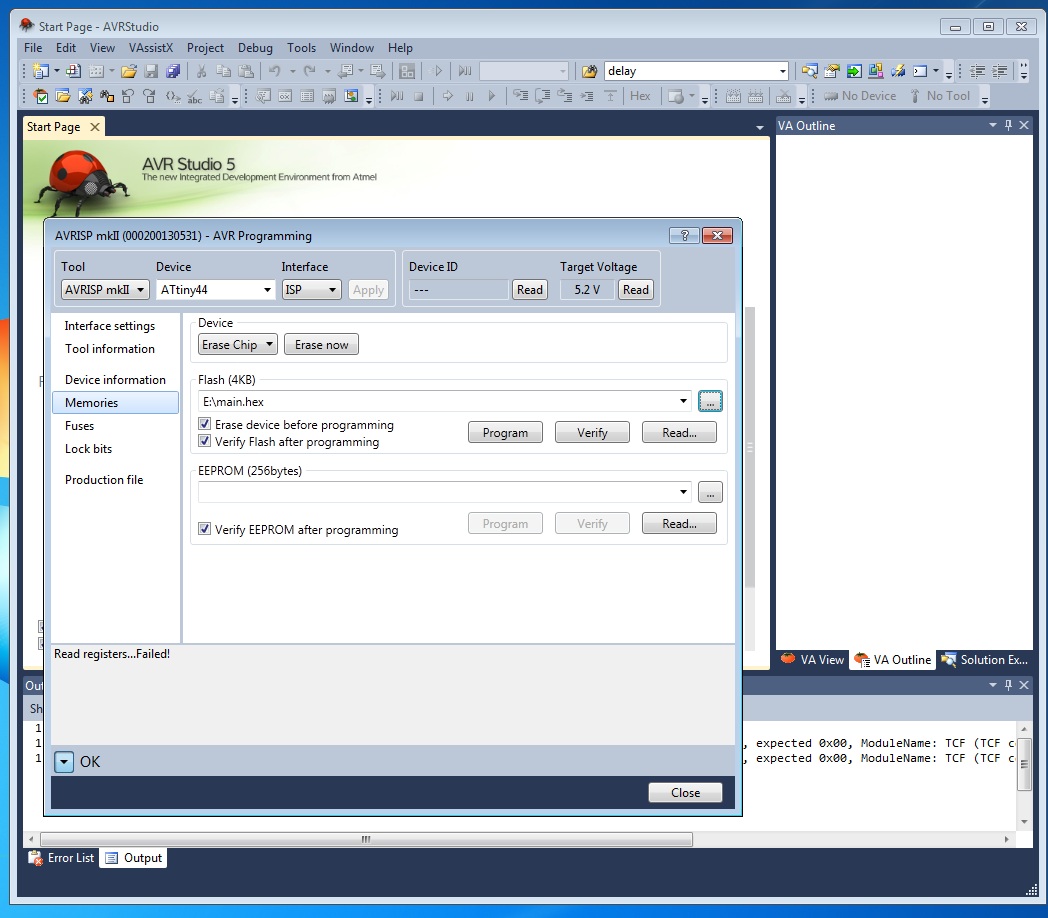Click the No Tool toolbar indicator
The height and width of the screenshot is (918, 1048).
940,96
